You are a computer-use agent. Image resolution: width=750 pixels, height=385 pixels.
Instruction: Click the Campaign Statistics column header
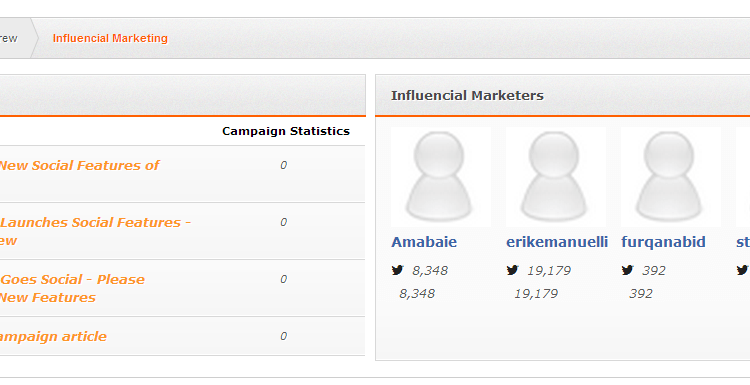(286, 131)
